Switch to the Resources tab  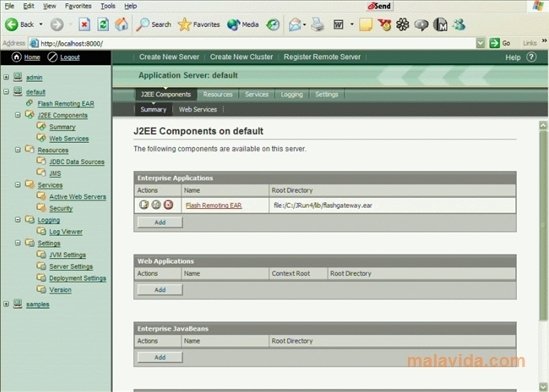pos(218,94)
